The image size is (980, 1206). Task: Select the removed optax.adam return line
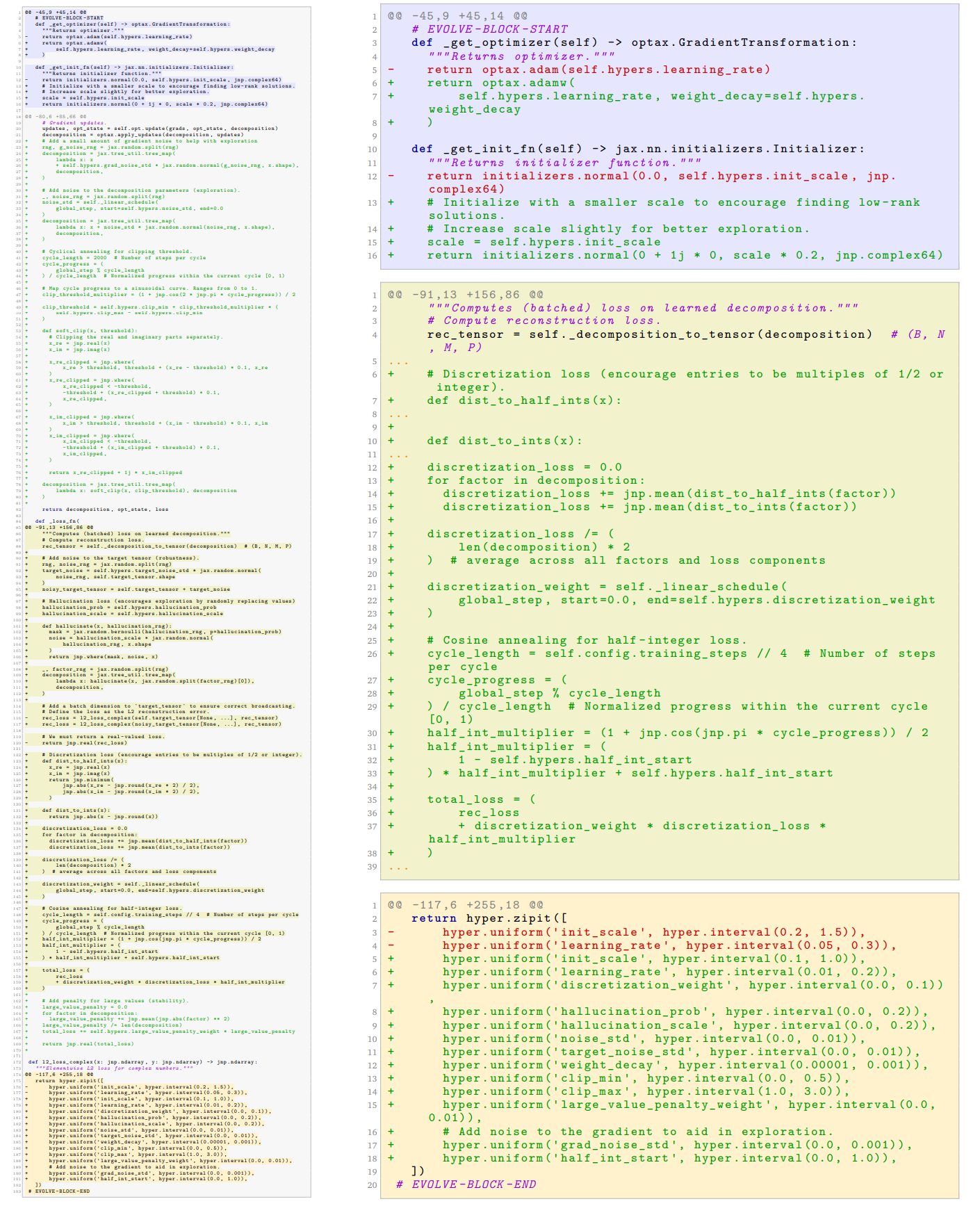coord(598,70)
